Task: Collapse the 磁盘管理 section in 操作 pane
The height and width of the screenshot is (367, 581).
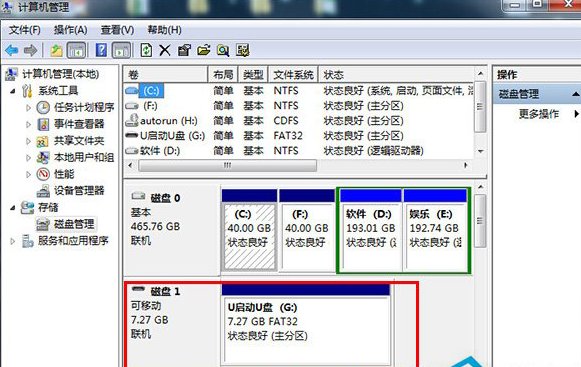Action: pyautogui.click(x=575, y=94)
